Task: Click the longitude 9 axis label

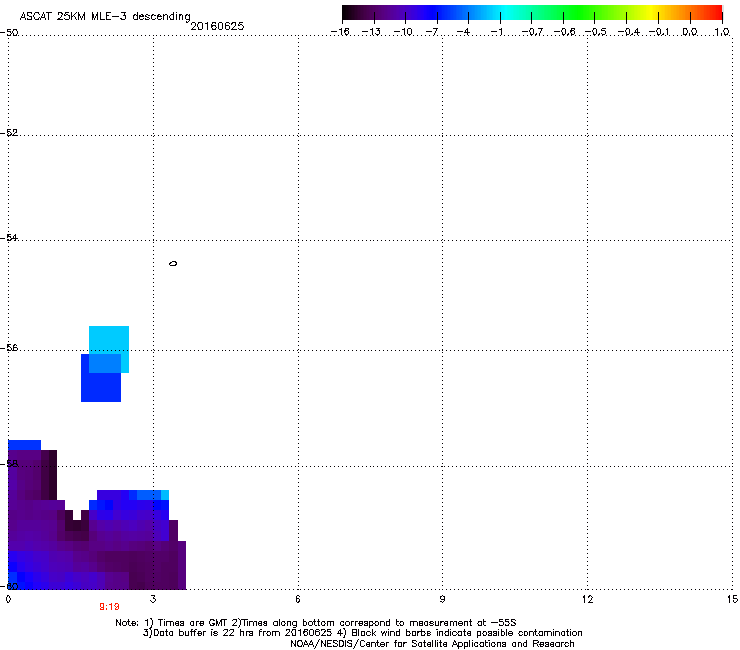Action: 442,599
